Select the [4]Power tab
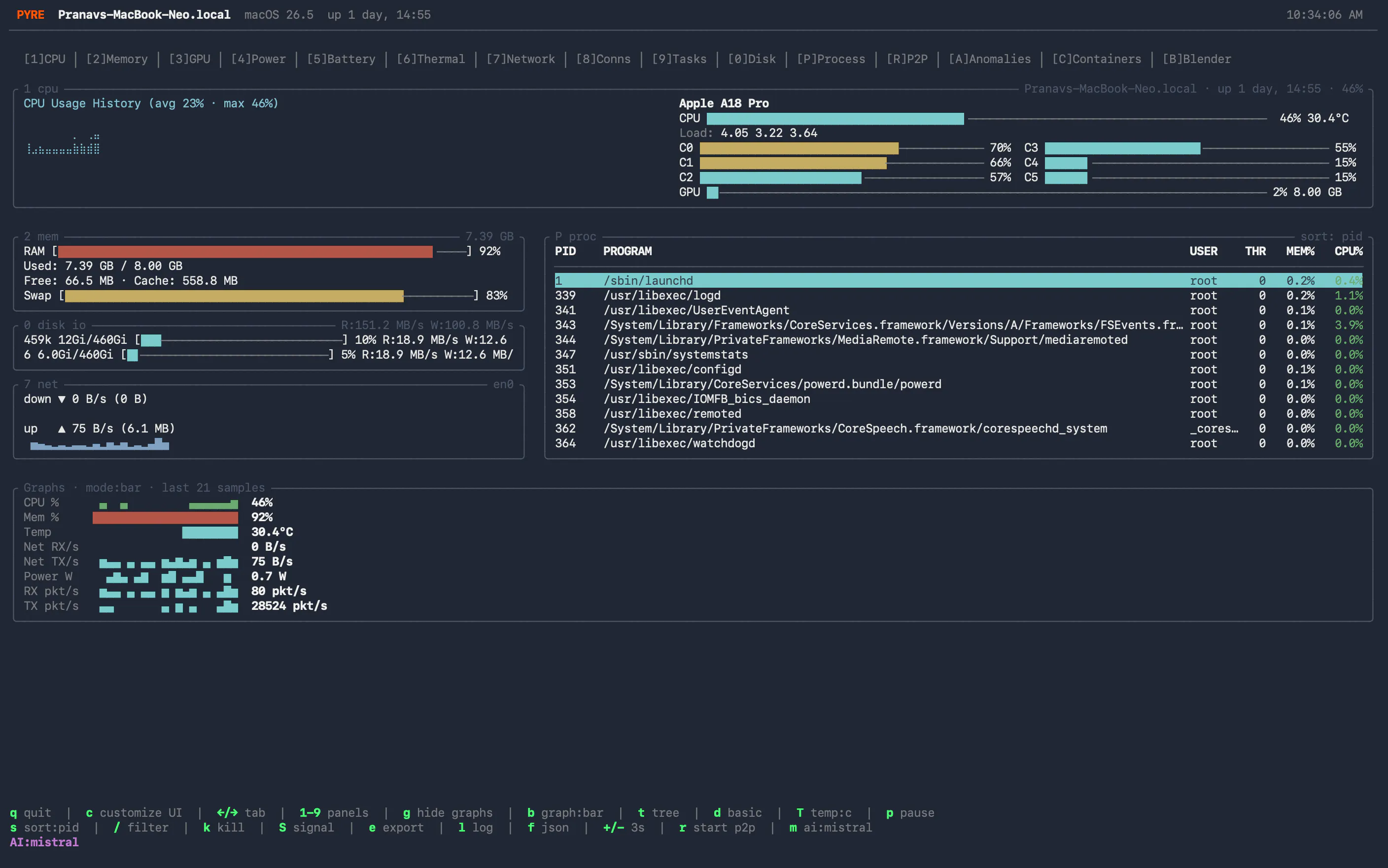This screenshot has width=1388, height=868. coord(258,59)
